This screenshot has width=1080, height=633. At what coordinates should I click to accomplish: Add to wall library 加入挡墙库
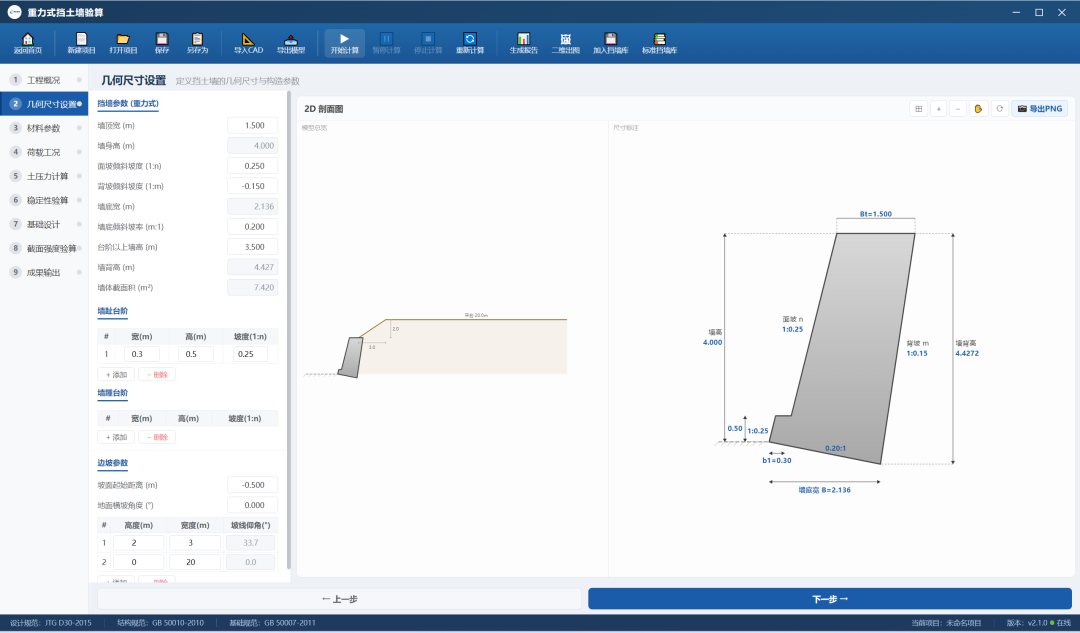click(610, 43)
